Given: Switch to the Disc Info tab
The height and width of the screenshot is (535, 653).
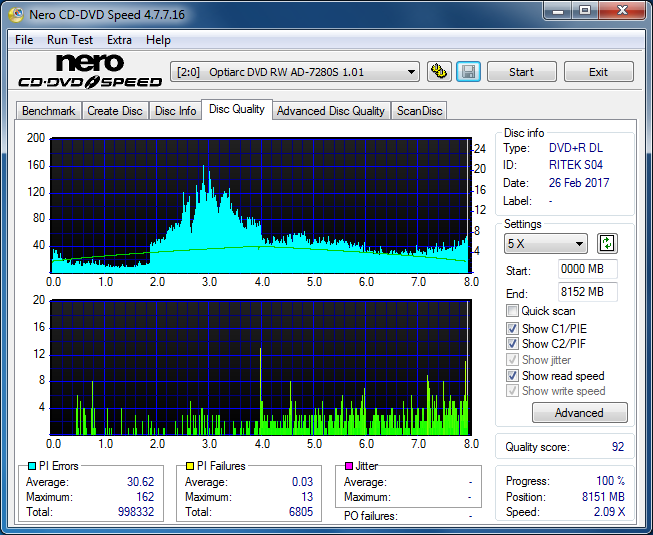Looking at the screenshot, I should click(175, 111).
